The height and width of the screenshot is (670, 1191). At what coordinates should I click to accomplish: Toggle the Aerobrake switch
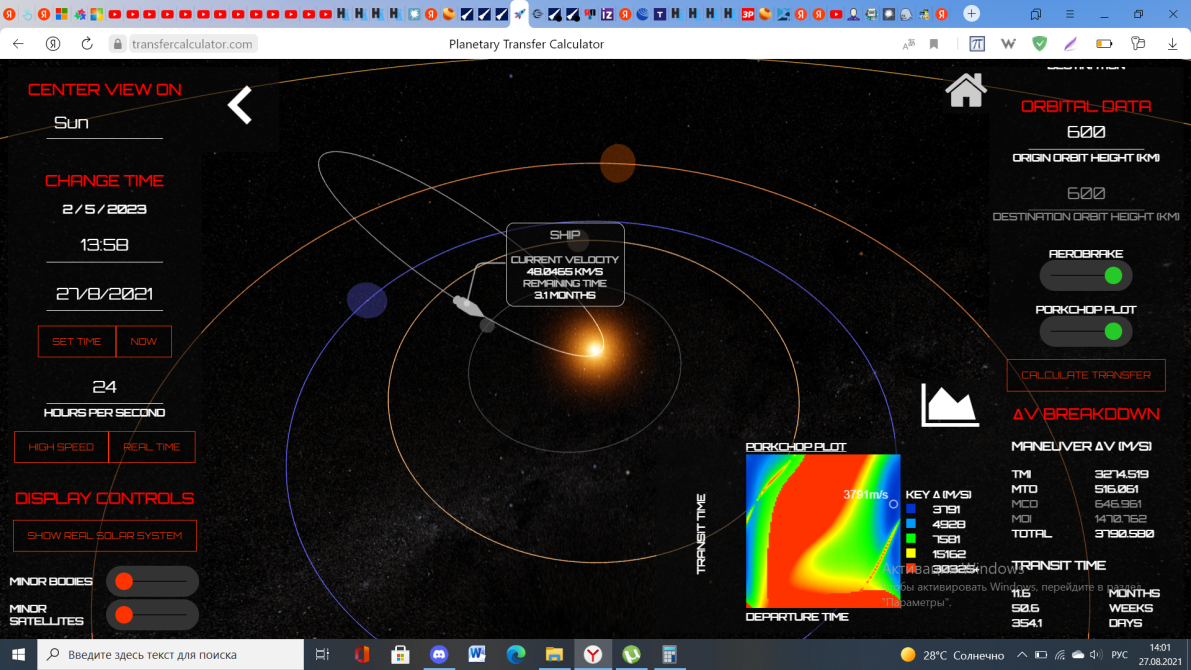coord(1086,275)
